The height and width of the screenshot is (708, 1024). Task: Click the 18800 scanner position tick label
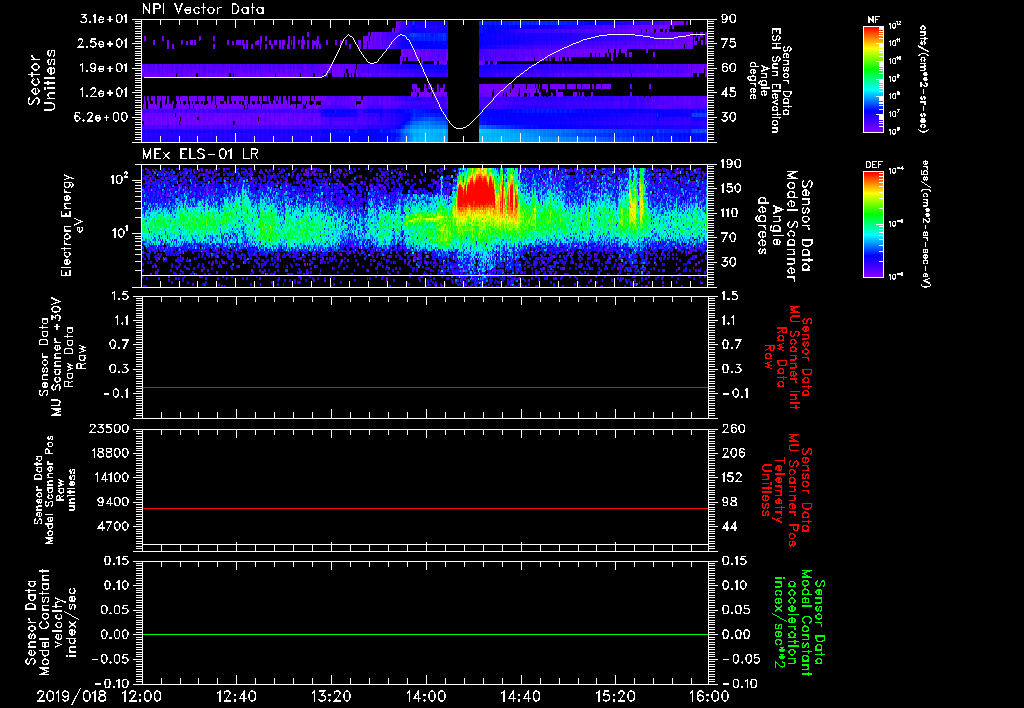coord(108,453)
